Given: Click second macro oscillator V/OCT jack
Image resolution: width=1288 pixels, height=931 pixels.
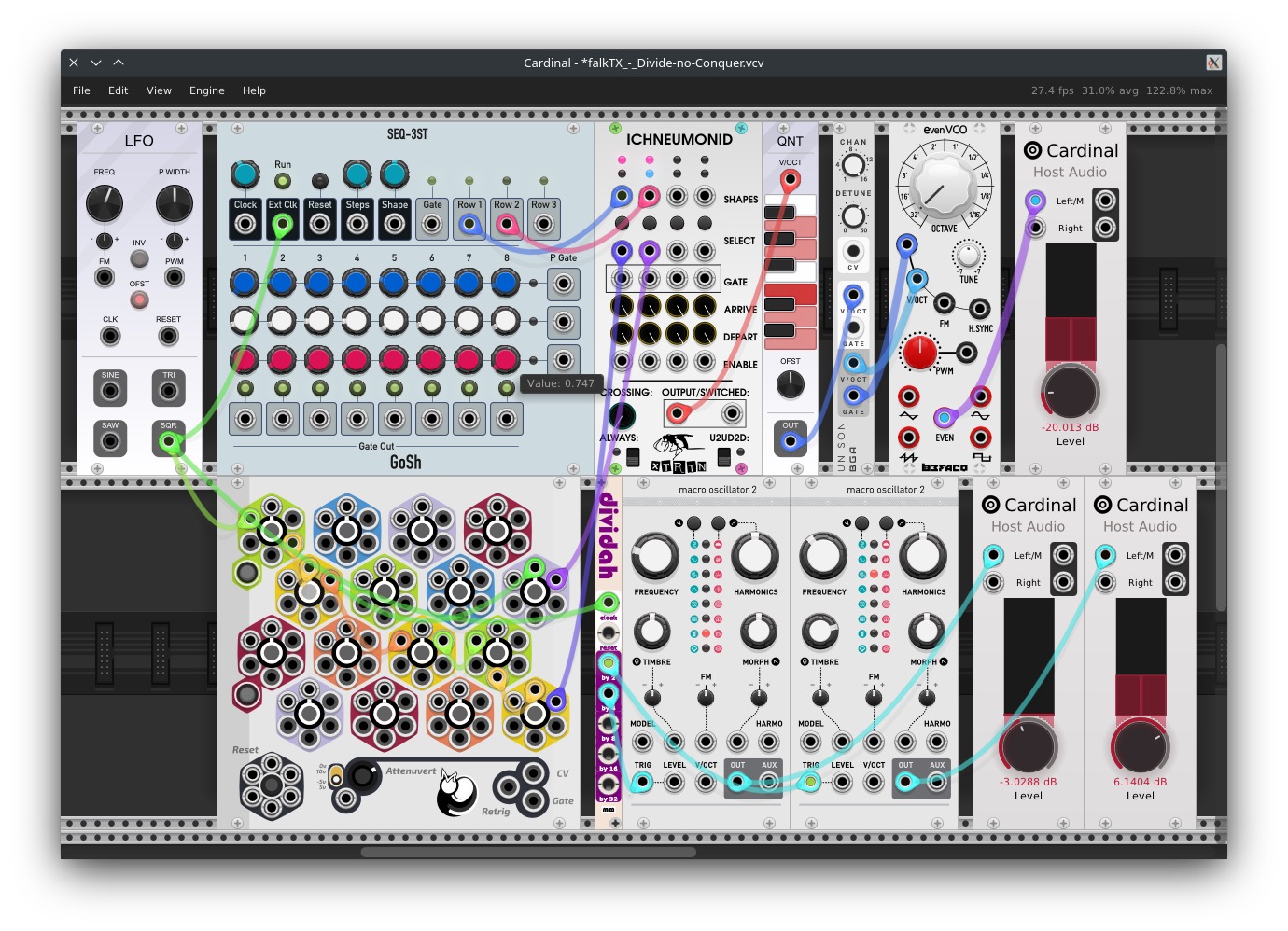Looking at the screenshot, I should (x=874, y=783).
